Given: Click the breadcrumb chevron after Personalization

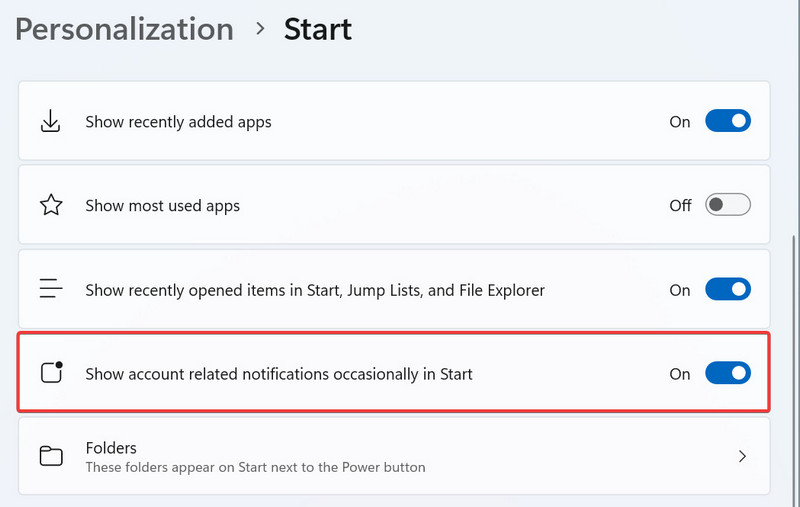Looking at the screenshot, I should [x=260, y=29].
